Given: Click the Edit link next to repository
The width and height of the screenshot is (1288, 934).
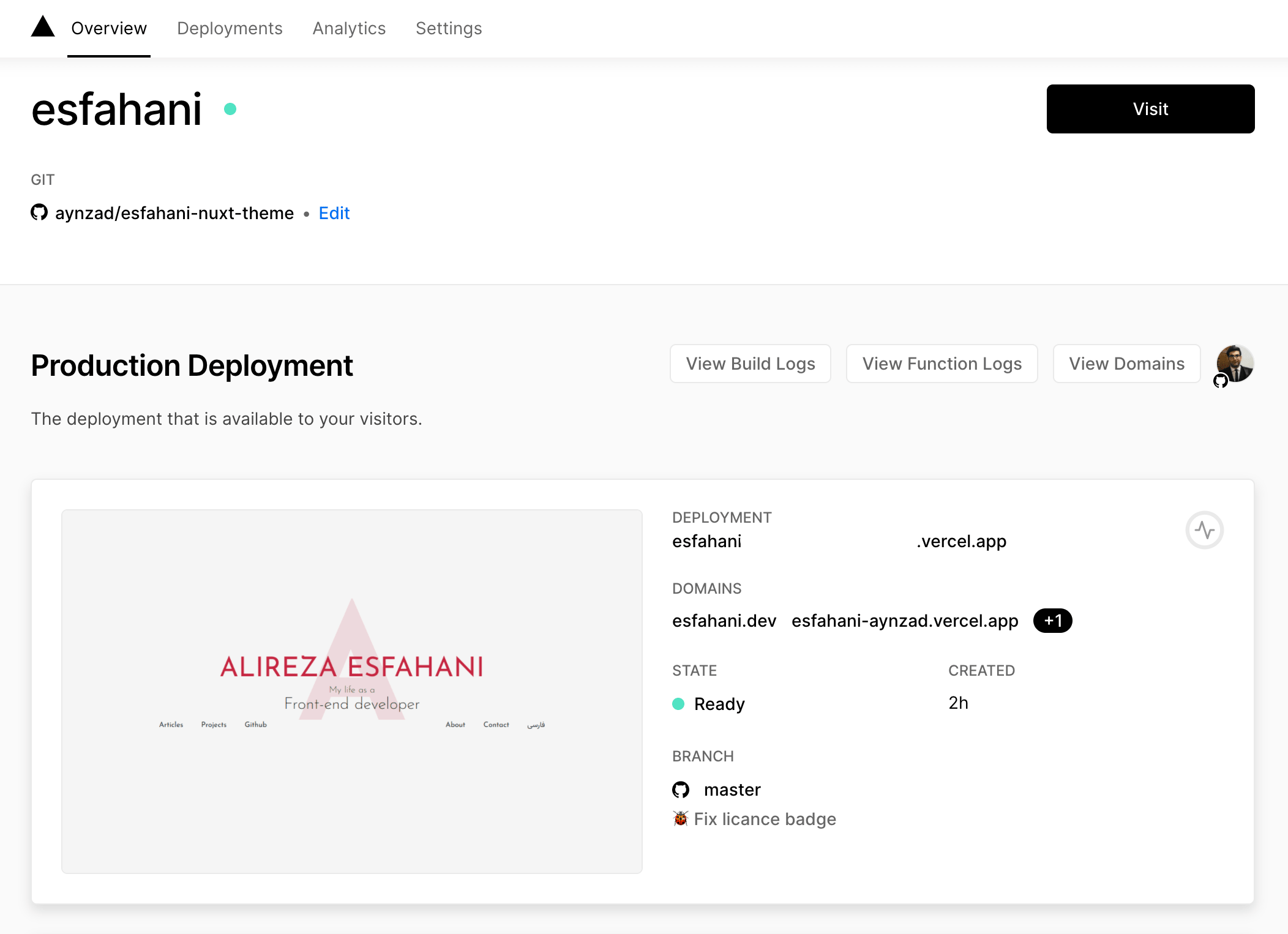Looking at the screenshot, I should 333,212.
